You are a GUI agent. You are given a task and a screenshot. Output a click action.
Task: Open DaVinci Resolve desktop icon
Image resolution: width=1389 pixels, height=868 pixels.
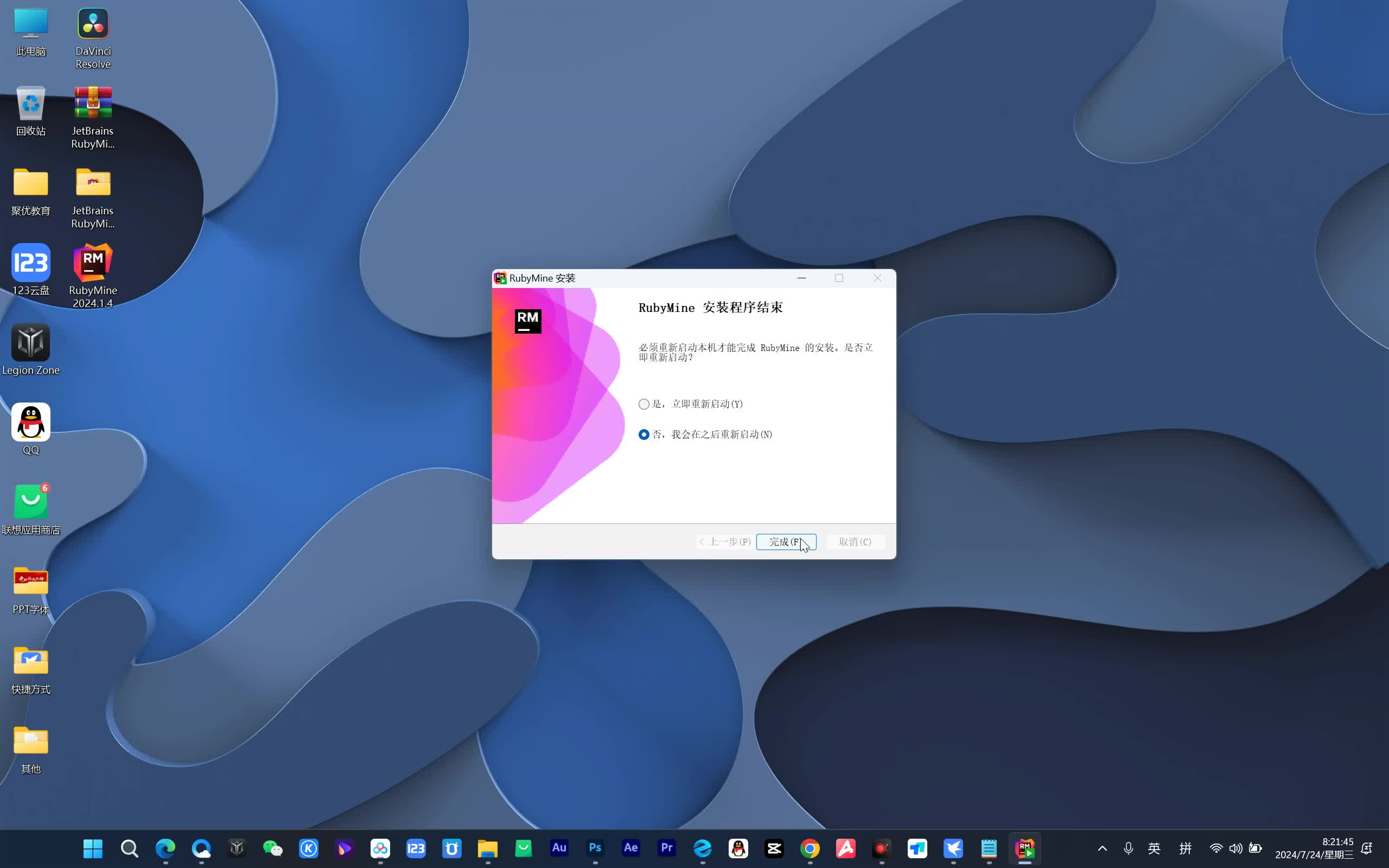pos(93,24)
